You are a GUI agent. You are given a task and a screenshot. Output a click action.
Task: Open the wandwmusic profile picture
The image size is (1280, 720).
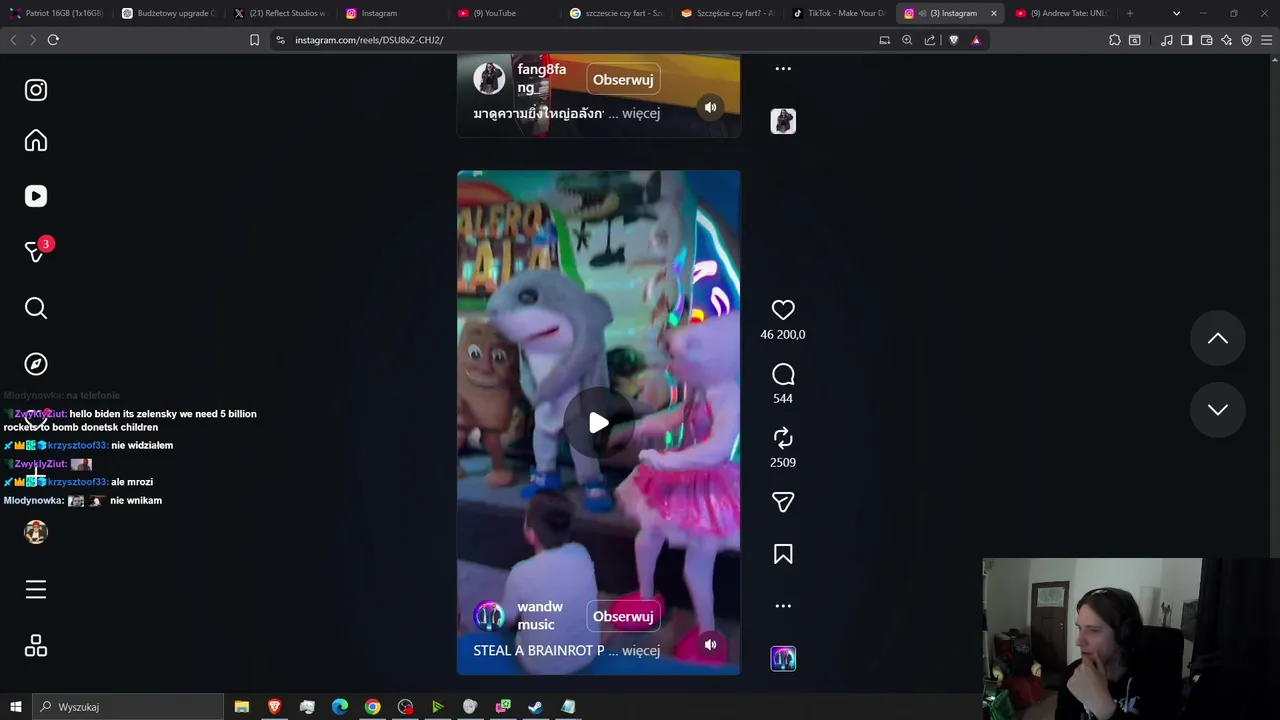point(489,616)
